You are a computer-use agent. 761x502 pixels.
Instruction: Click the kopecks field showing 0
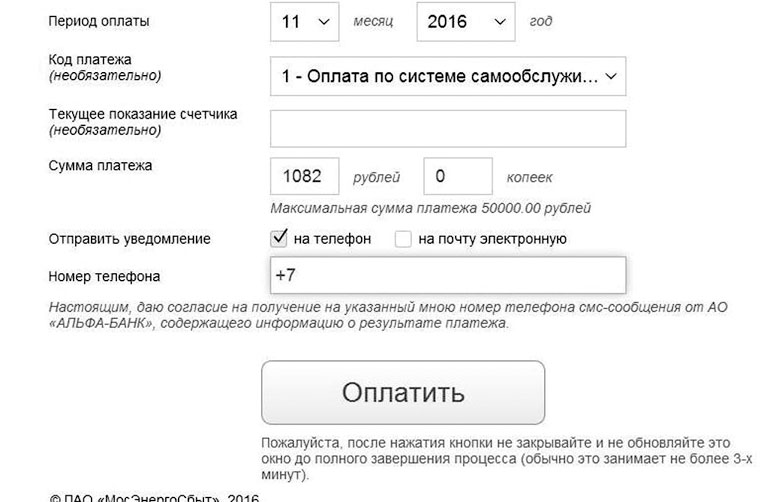click(458, 176)
